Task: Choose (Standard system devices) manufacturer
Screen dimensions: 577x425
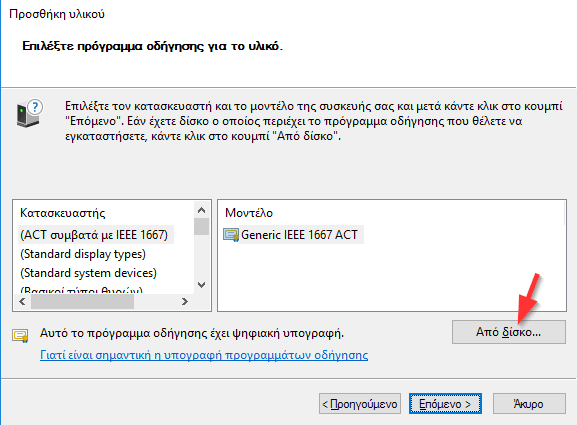Action: click(x=88, y=273)
